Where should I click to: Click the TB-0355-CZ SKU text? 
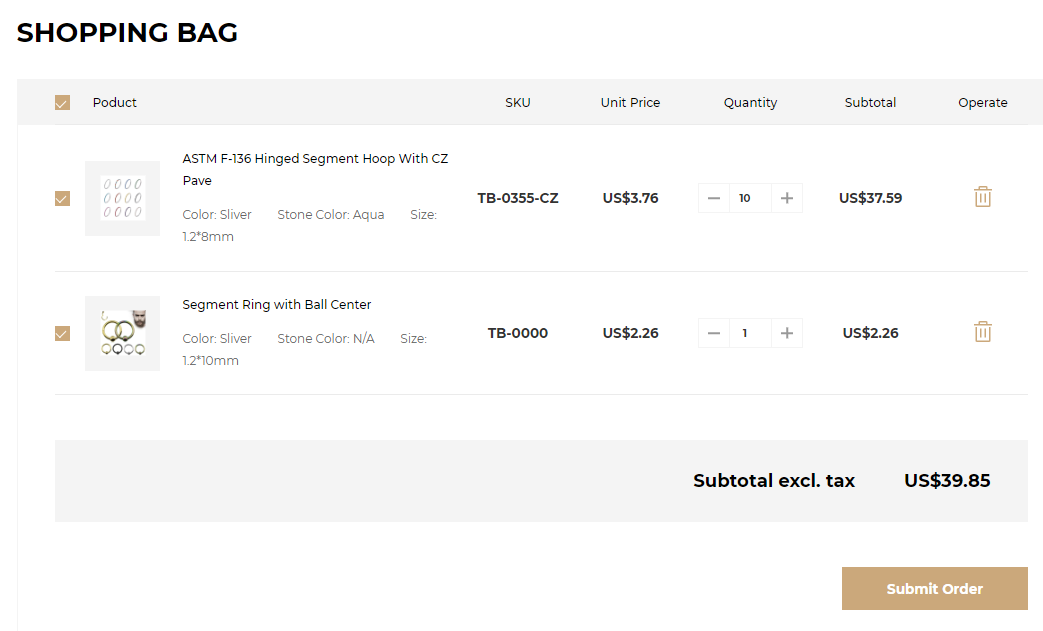pyautogui.click(x=518, y=198)
